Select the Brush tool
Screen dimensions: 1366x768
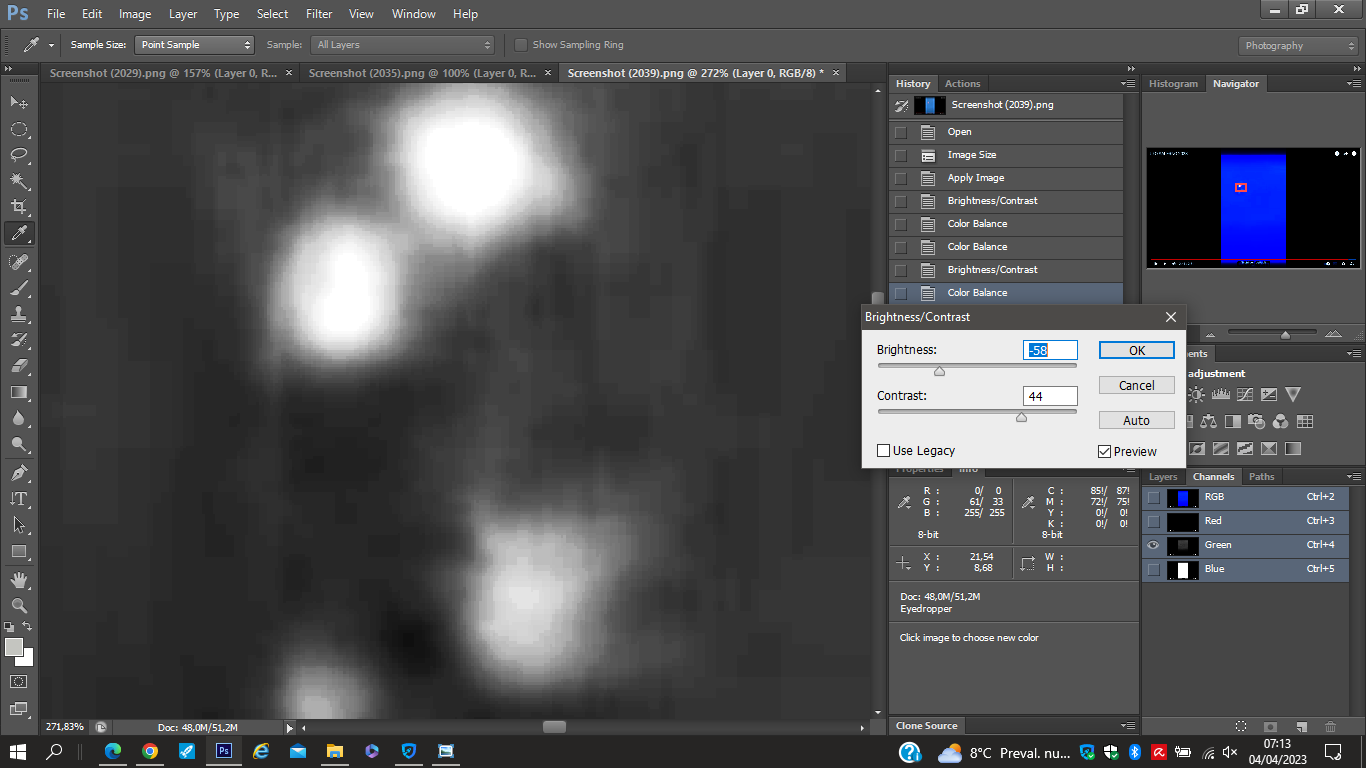click(x=19, y=288)
